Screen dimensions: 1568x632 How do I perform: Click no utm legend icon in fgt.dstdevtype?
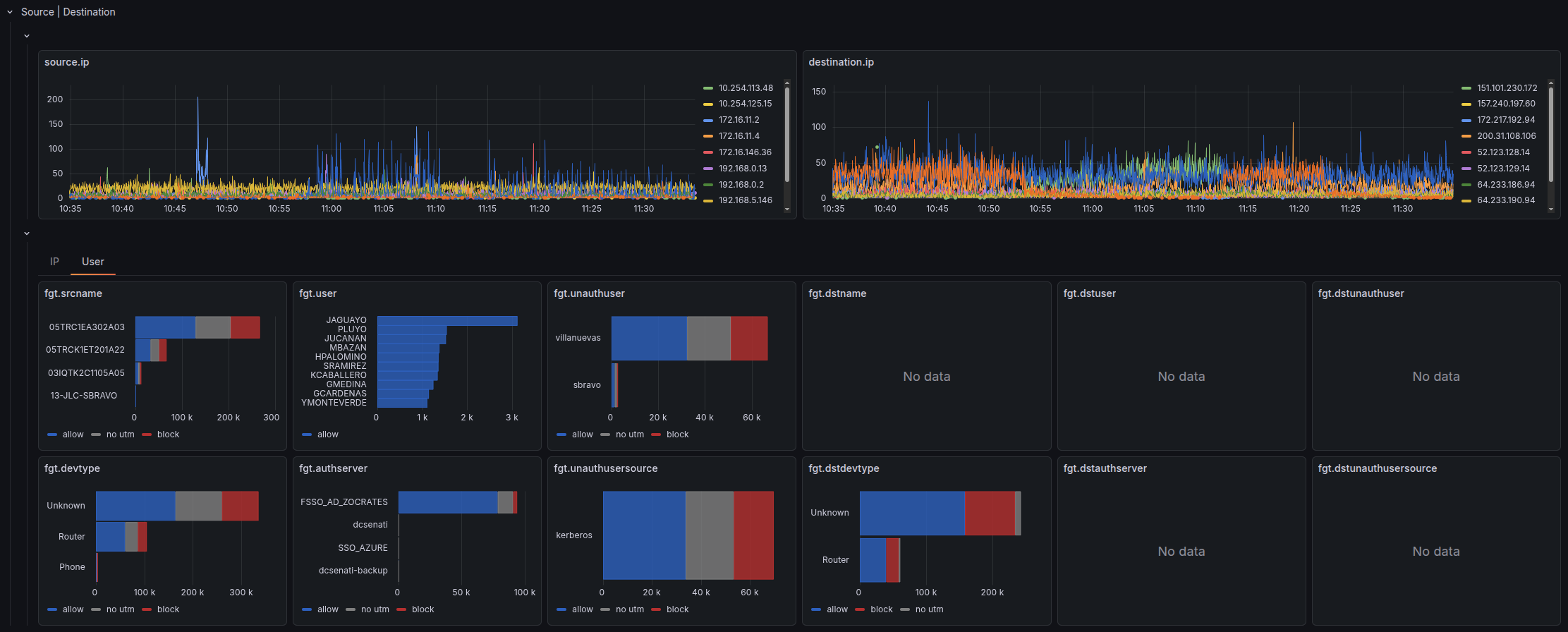coord(905,609)
